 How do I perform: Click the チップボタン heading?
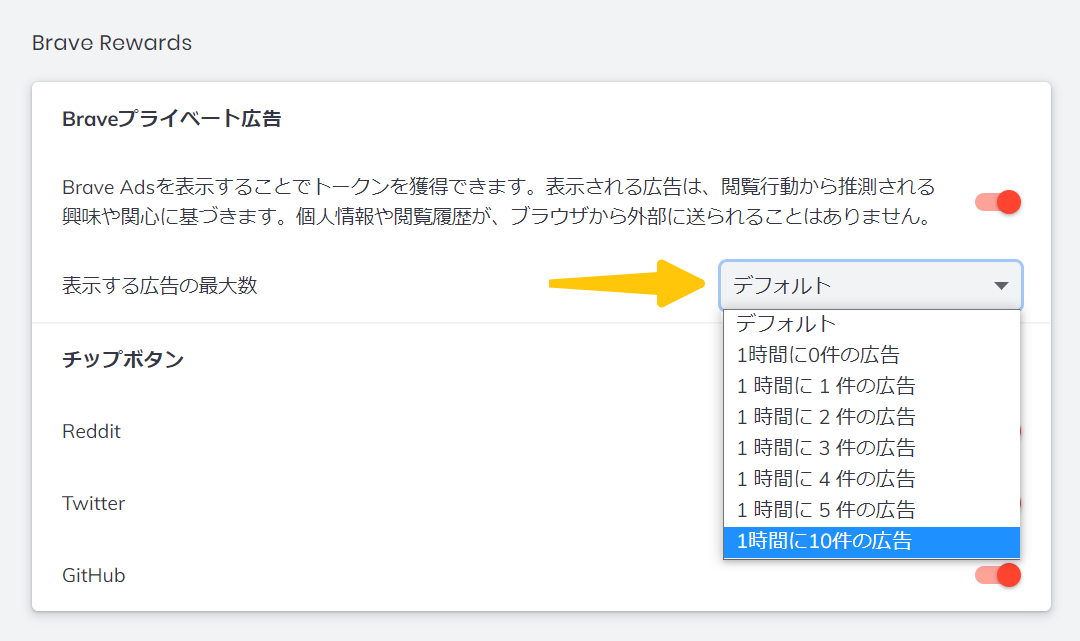point(123,359)
